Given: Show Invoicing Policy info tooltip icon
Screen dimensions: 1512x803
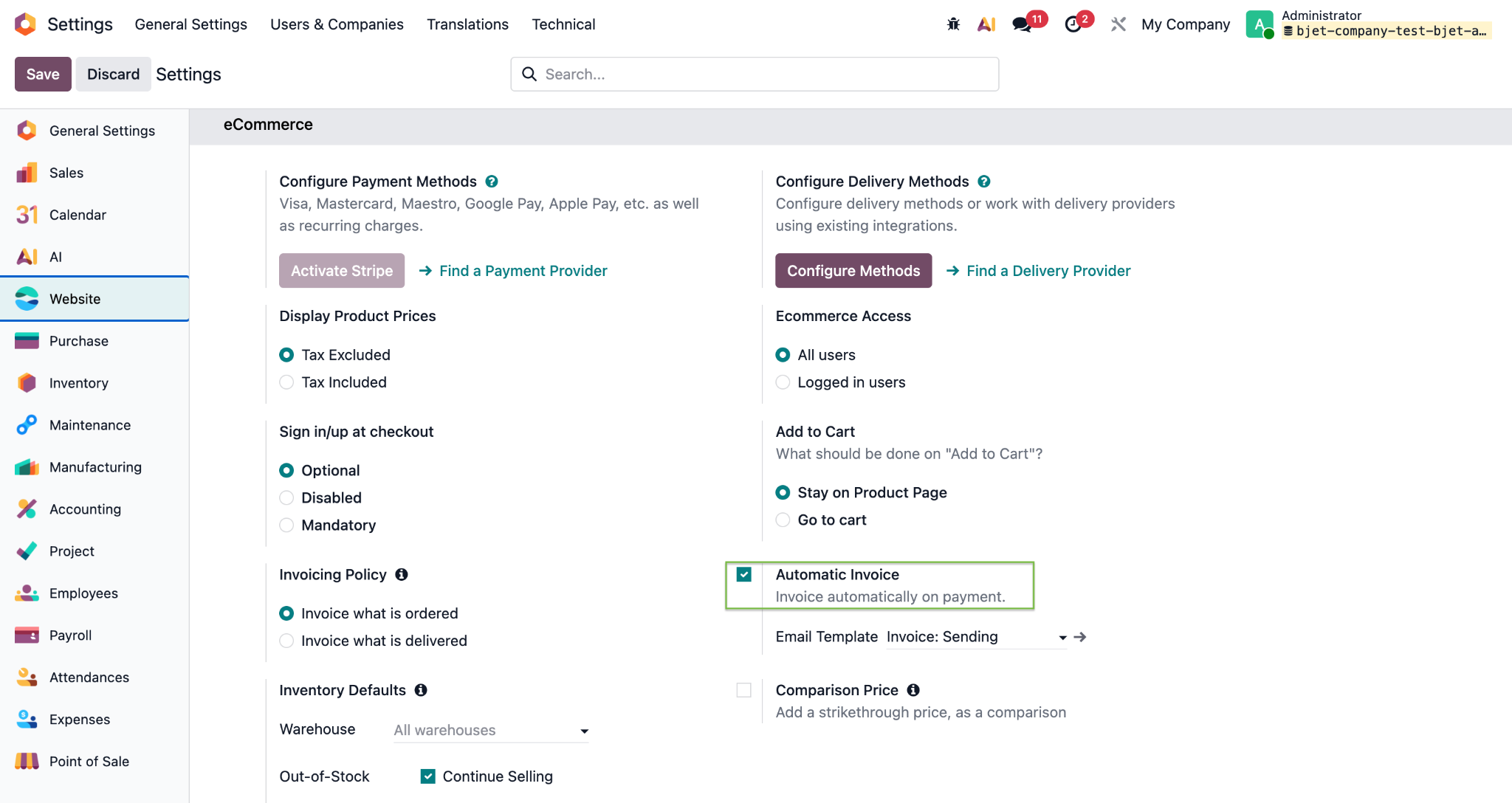Looking at the screenshot, I should click(x=402, y=574).
